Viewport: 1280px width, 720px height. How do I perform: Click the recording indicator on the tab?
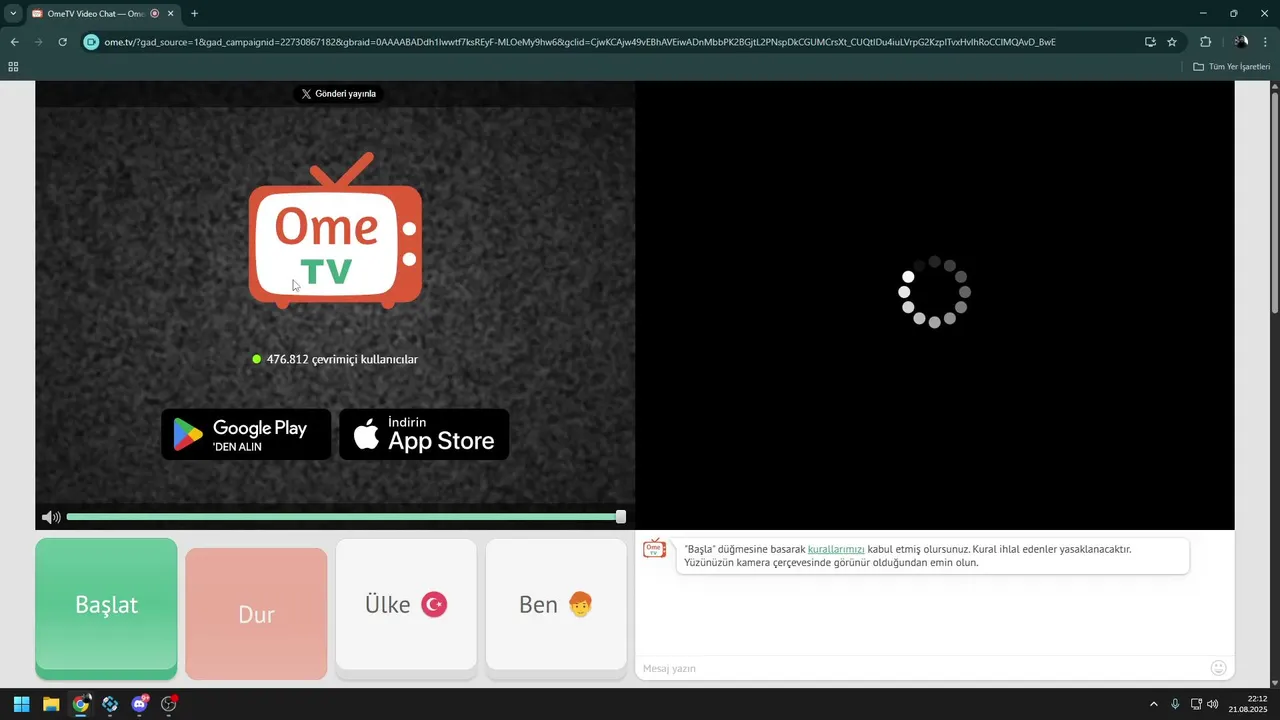point(155,14)
